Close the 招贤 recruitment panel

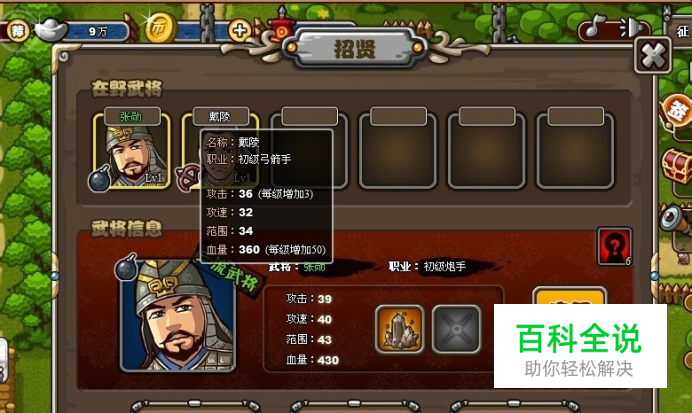tap(653, 56)
